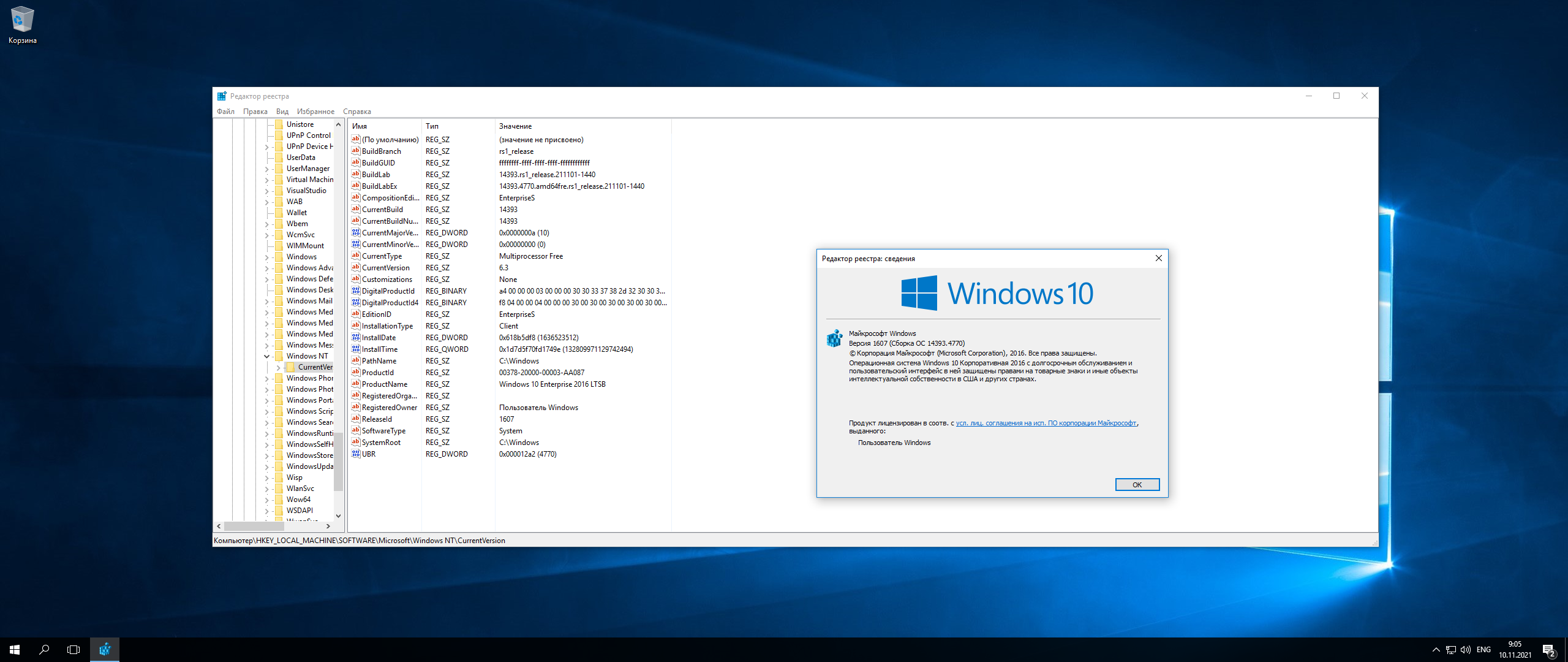Select the CurrentVersion value name in list
The width and height of the screenshot is (1568, 662).
(x=386, y=268)
